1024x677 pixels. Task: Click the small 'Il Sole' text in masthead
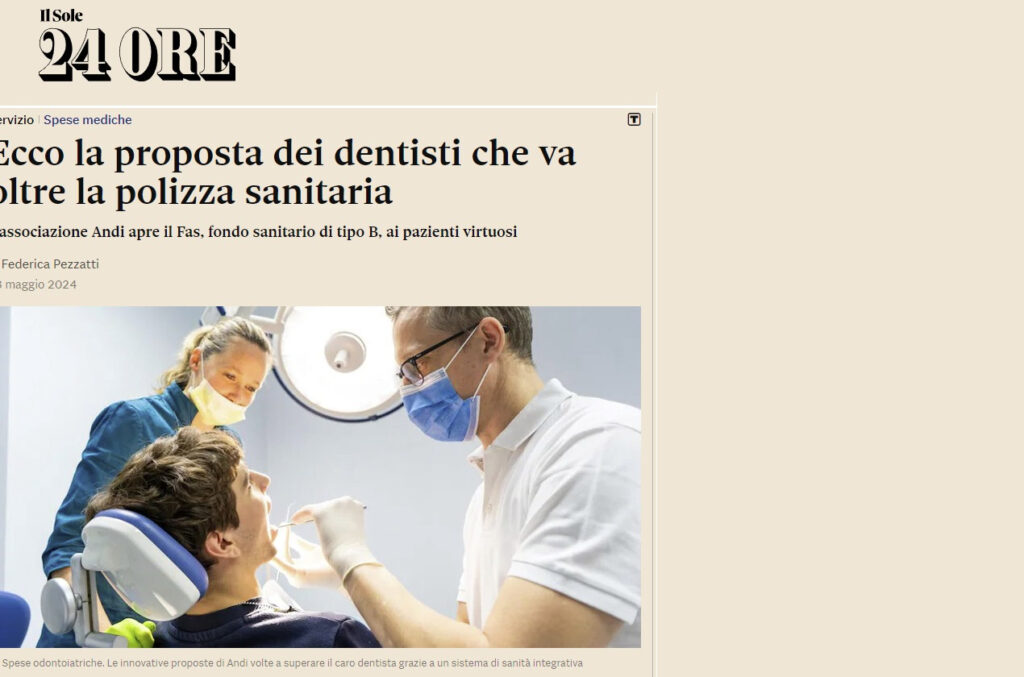tap(61, 16)
